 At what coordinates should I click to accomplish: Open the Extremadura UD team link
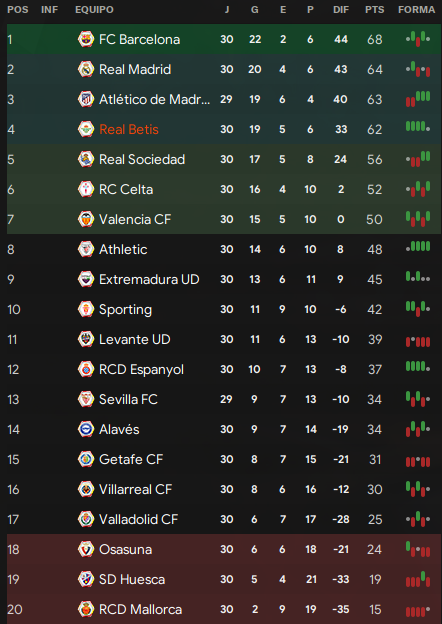149,279
